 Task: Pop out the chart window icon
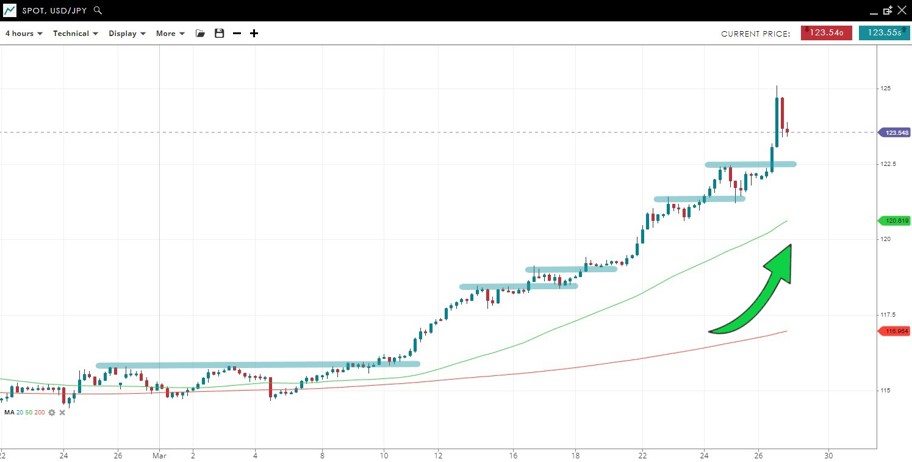tap(886, 10)
